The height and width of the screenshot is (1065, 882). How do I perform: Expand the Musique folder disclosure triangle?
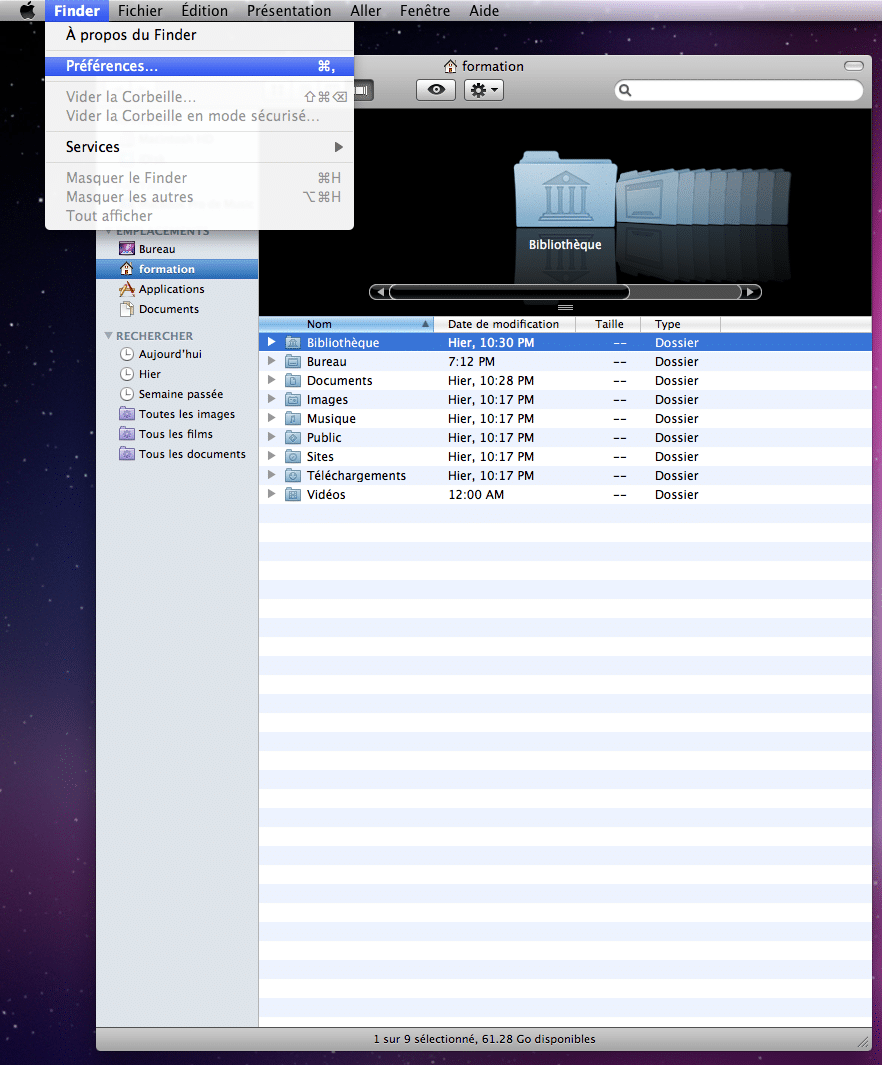click(272, 418)
